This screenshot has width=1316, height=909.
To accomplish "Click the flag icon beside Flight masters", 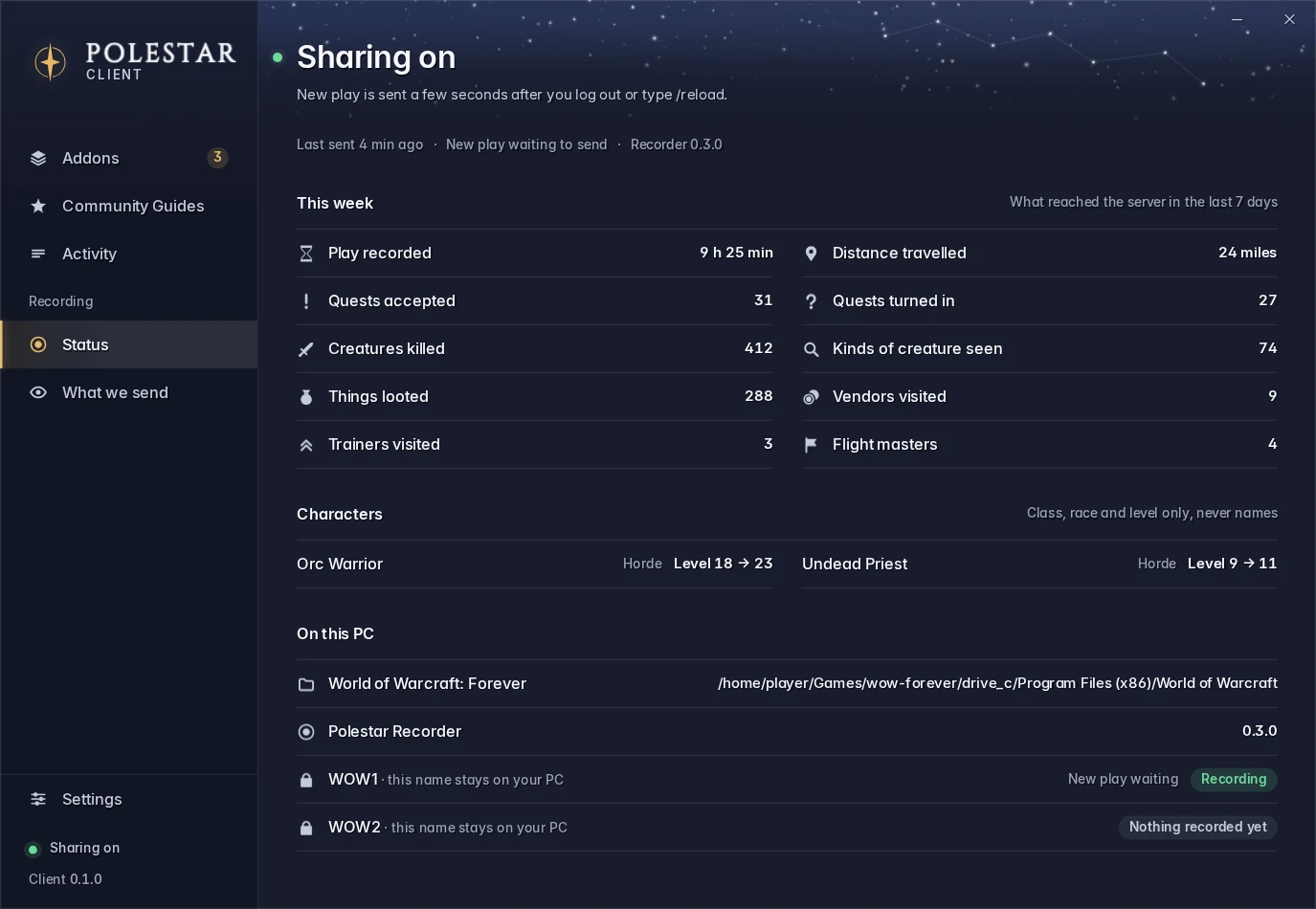I will tap(811, 445).
